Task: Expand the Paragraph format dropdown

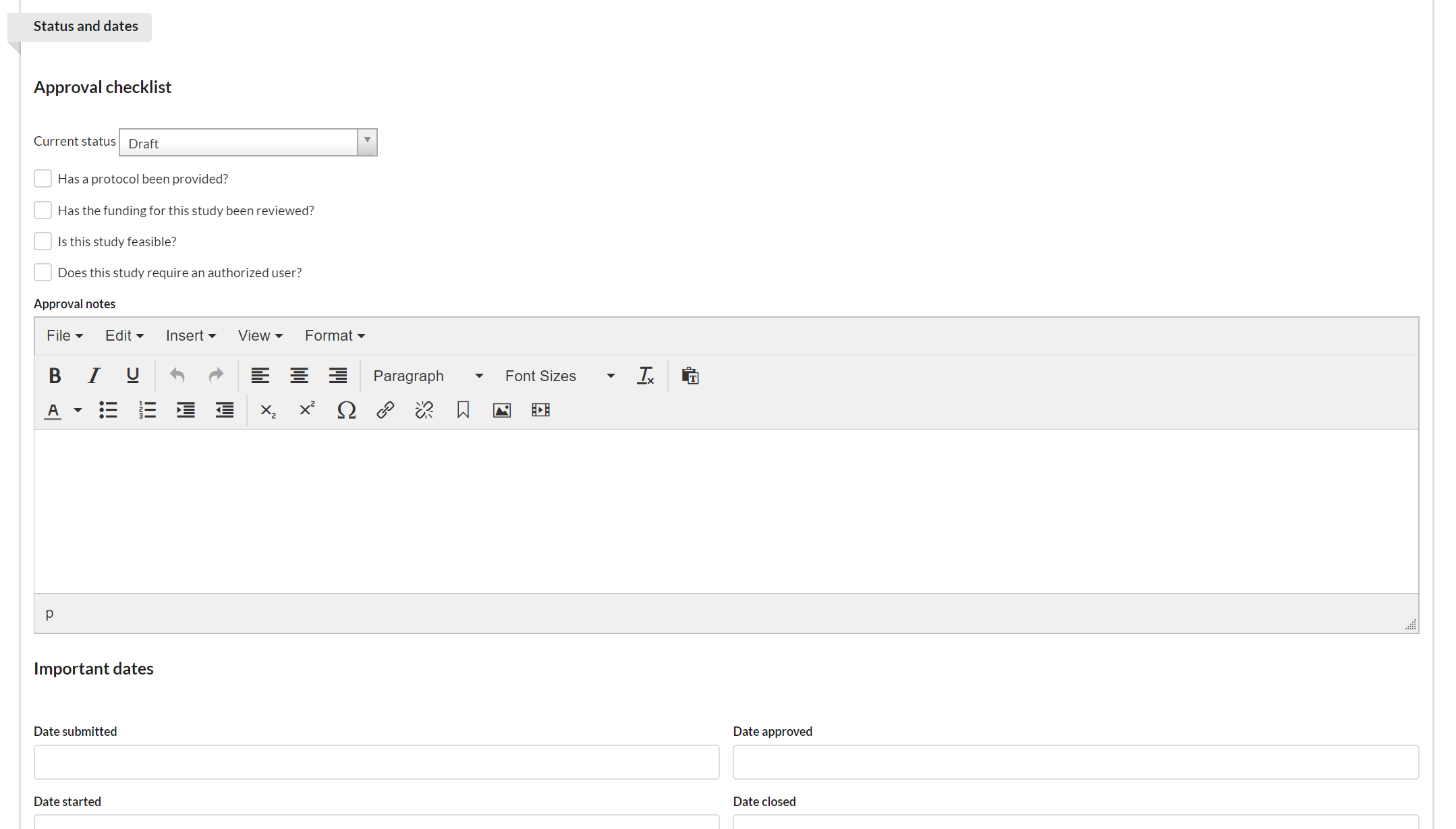Action: tap(428, 376)
